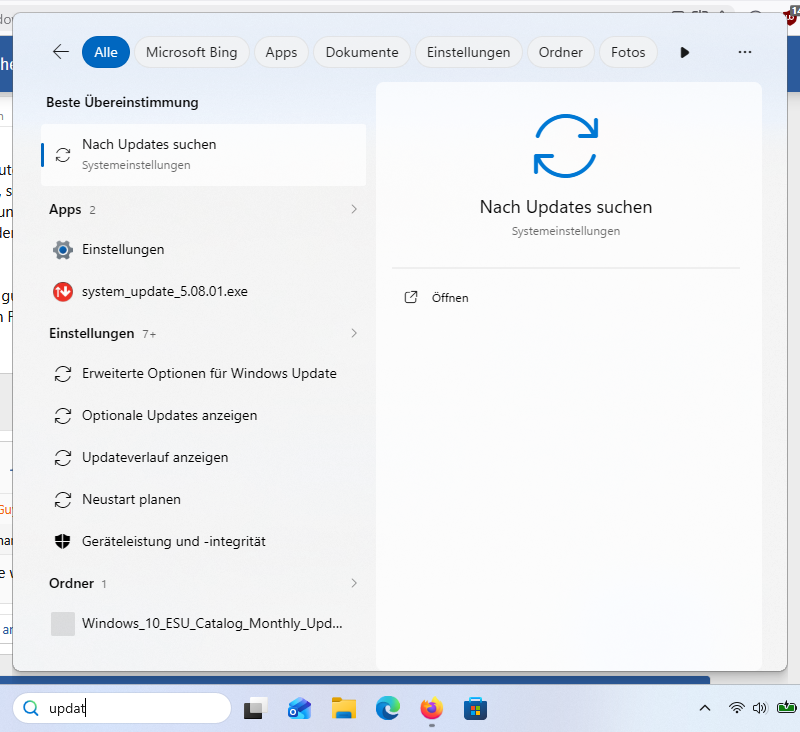Viewport: 800px width, 732px height.
Task: Click shield icon of Geräteleistung und -integrität
Action: tap(63, 541)
